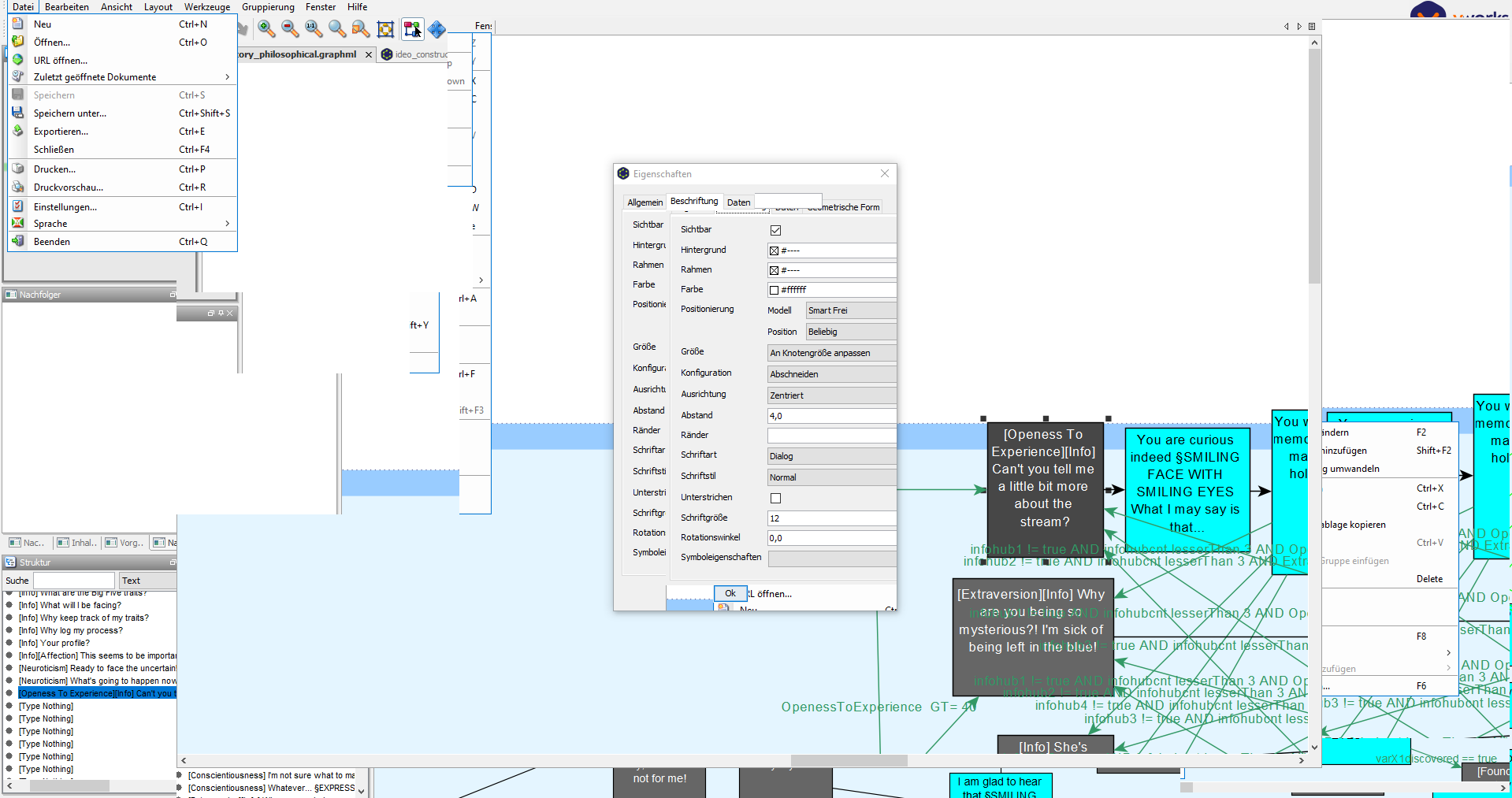1512x798 pixels.
Task: Switch to the Allgemein tab
Action: 645,202
